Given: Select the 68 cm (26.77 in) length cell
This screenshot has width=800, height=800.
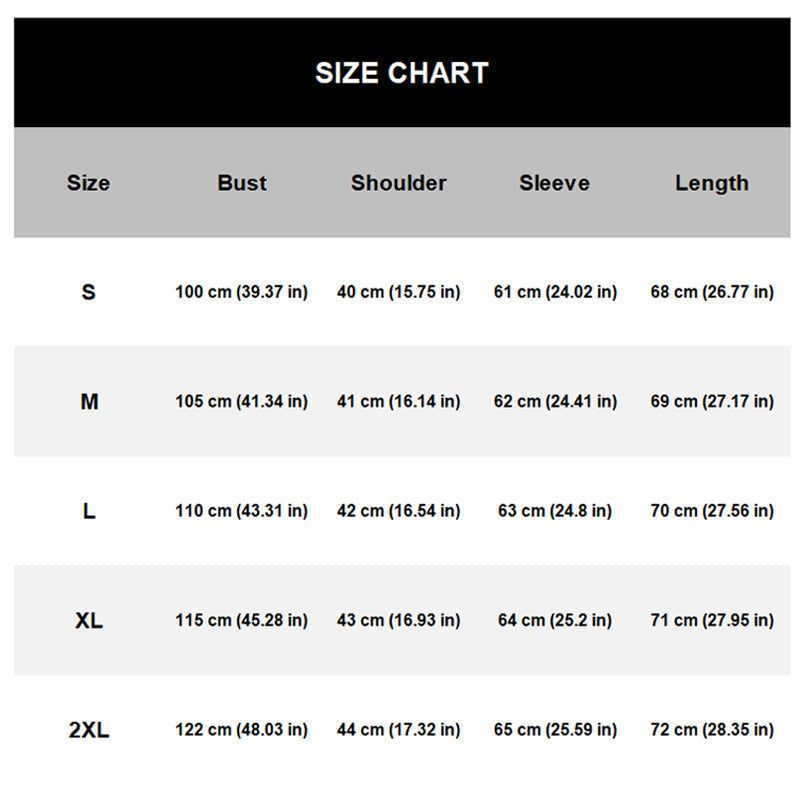Looking at the screenshot, I should 711,292.
